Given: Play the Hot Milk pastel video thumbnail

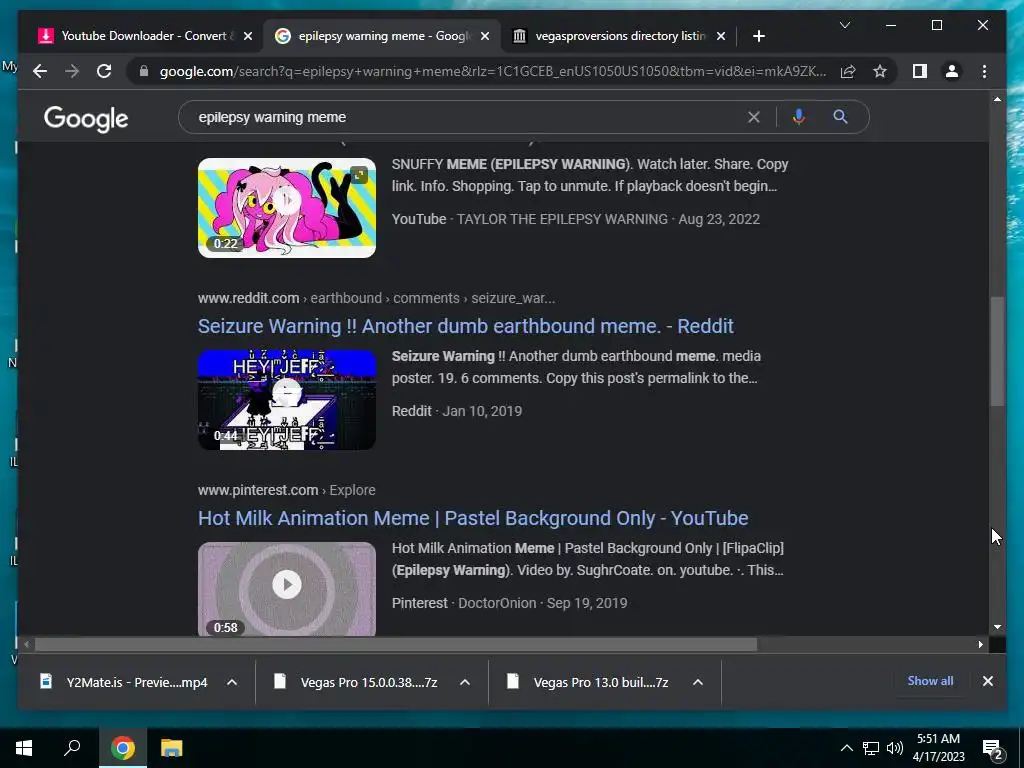Looking at the screenshot, I should [287, 588].
